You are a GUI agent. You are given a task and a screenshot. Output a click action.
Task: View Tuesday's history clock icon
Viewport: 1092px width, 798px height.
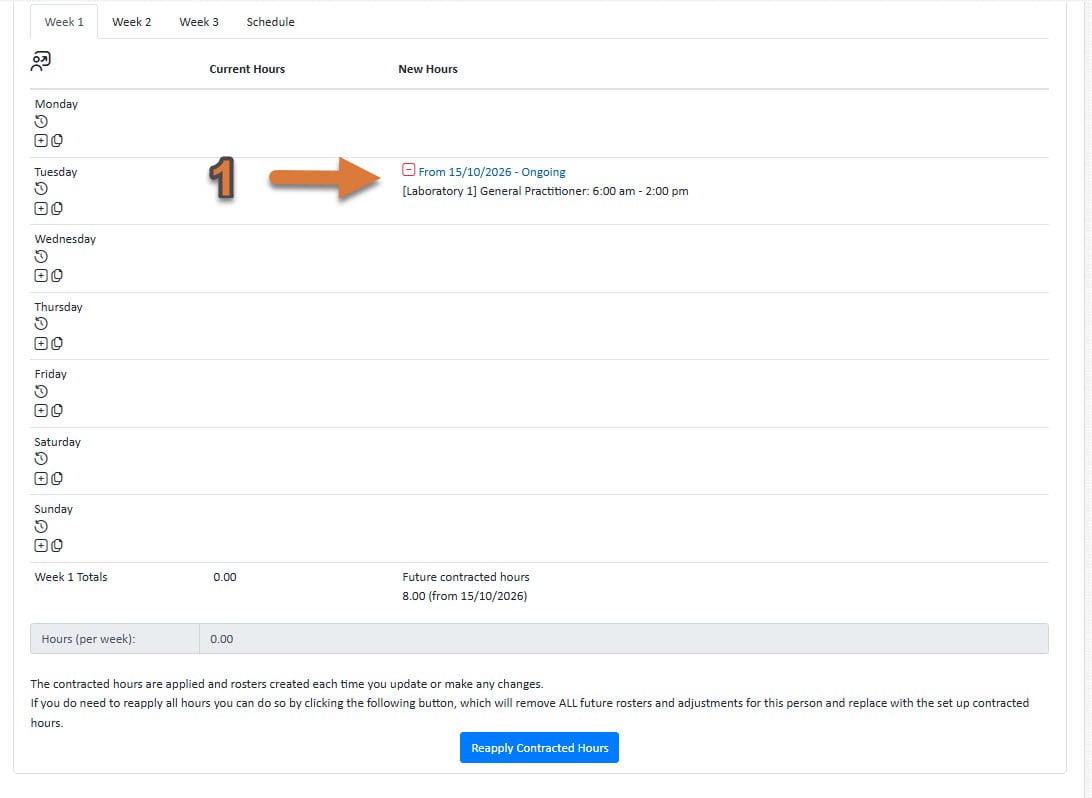click(x=41, y=189)
